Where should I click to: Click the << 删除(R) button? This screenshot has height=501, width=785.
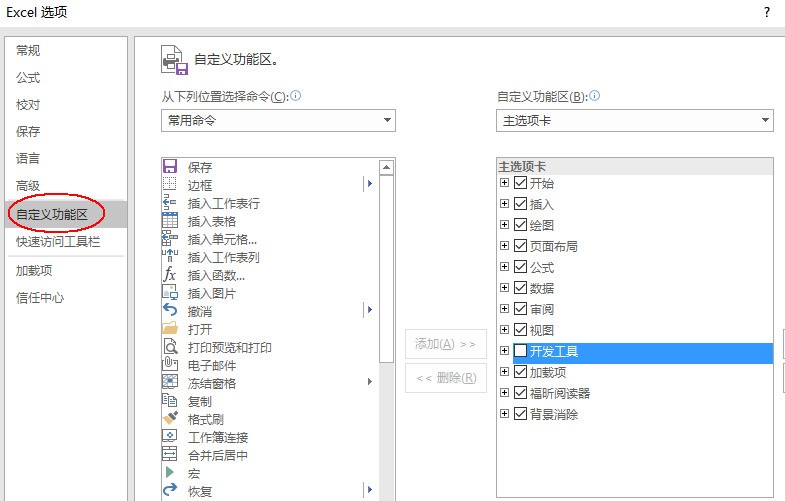(446, 378)
